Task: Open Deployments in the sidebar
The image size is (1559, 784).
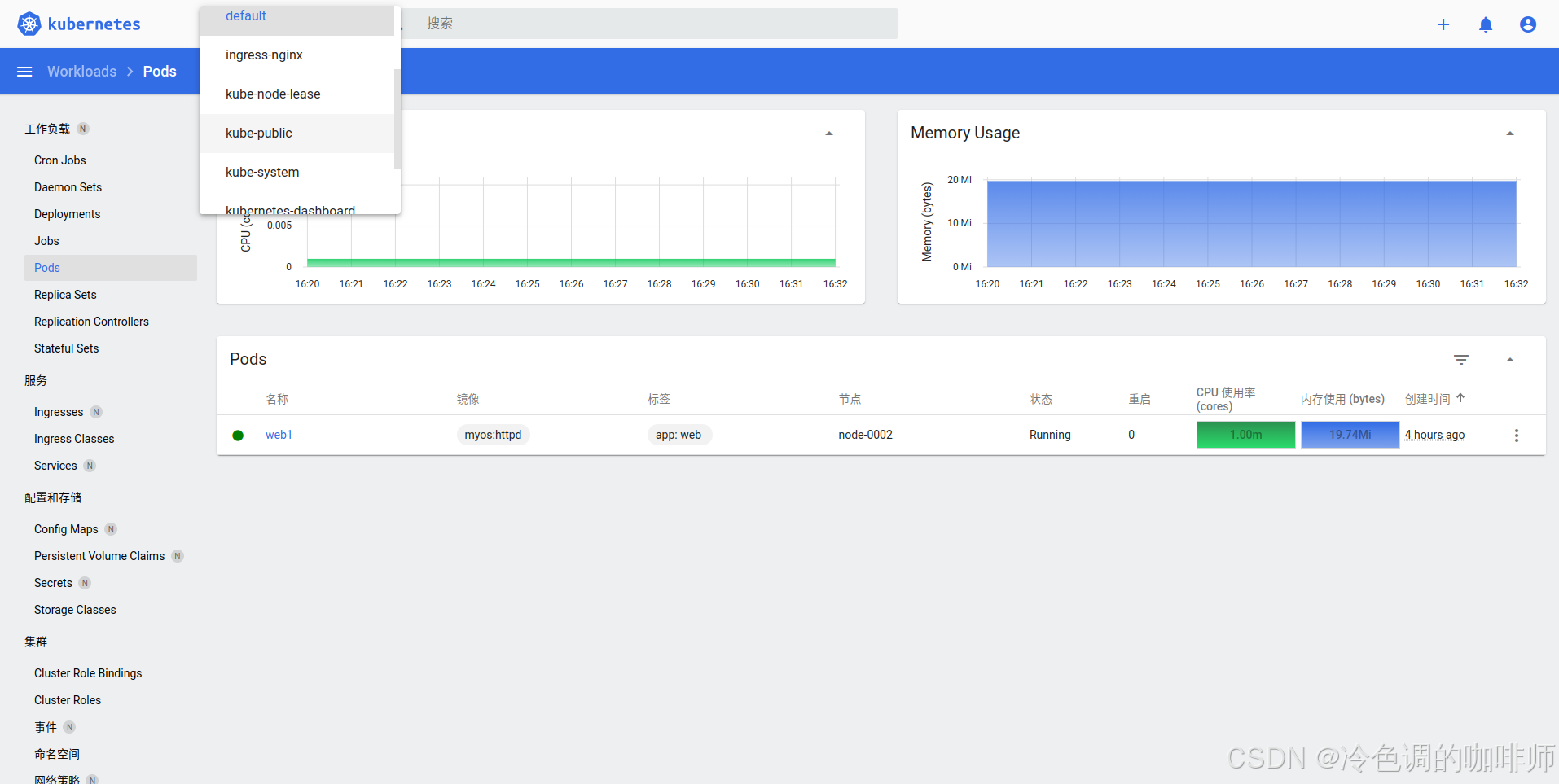Action: click(68, 214)
